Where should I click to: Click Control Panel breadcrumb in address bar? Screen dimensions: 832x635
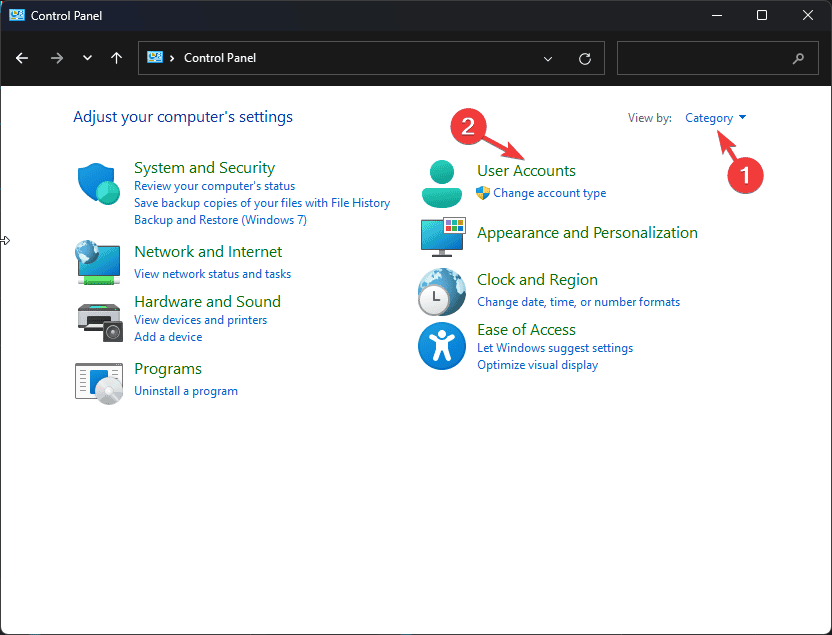pos(219,58)
